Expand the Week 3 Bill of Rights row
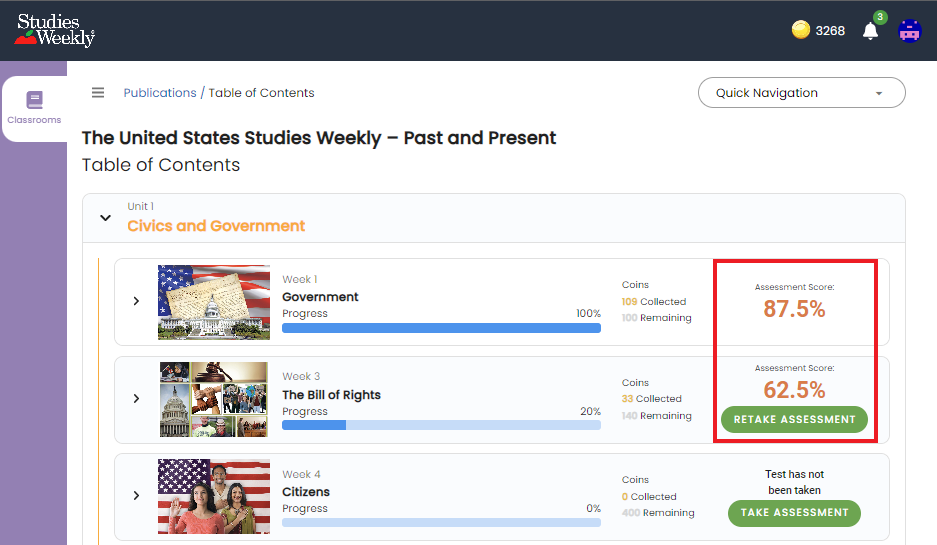937x545 pixels. pyautogui.click(x=136, y=399)
